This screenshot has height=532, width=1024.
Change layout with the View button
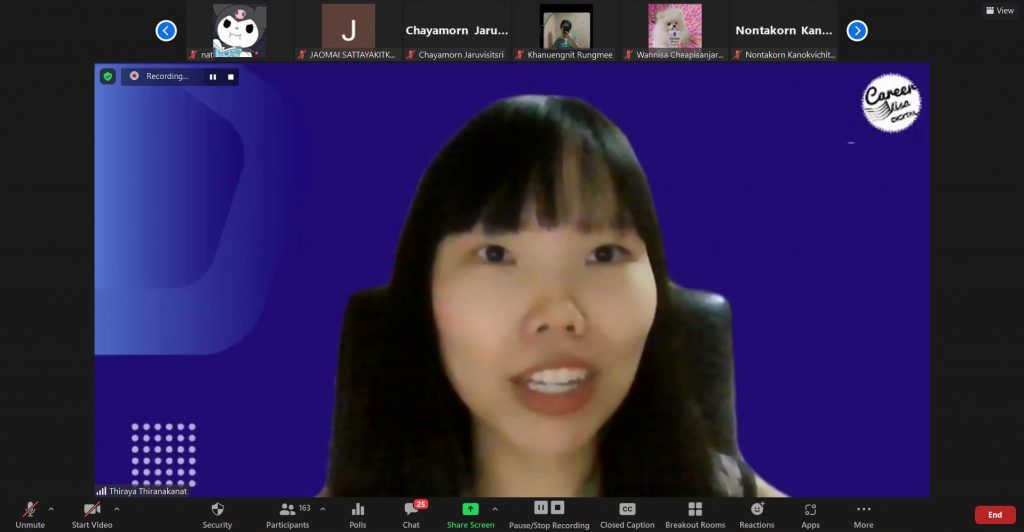(999, 10)
